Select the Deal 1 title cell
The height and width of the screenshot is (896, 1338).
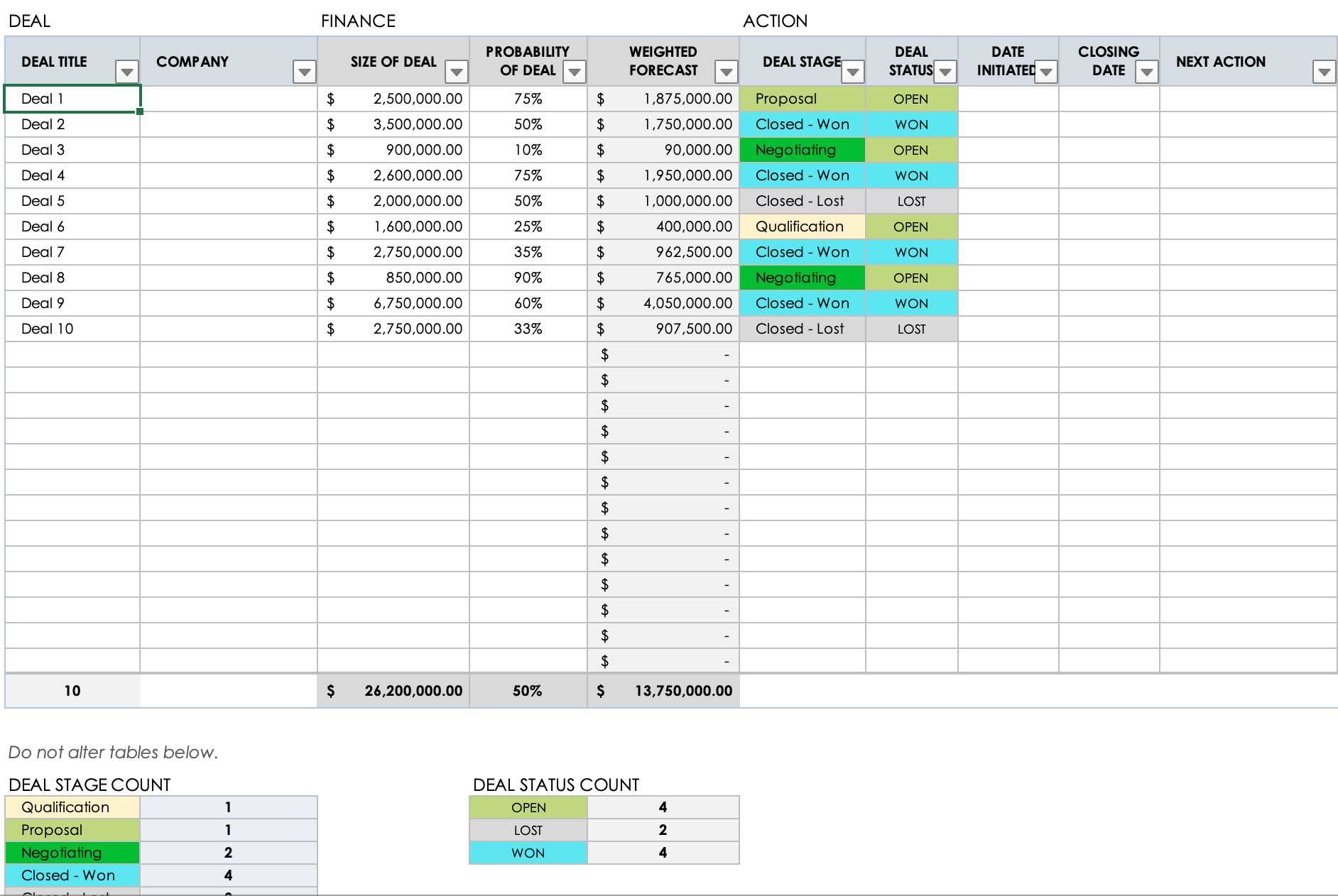pos(72,99)
